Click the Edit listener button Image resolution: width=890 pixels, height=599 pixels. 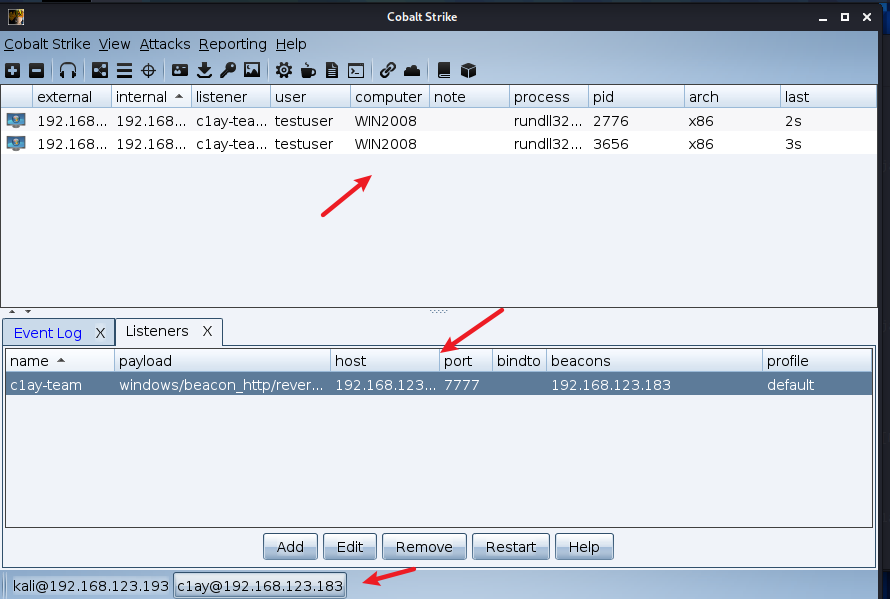point(350,547)
